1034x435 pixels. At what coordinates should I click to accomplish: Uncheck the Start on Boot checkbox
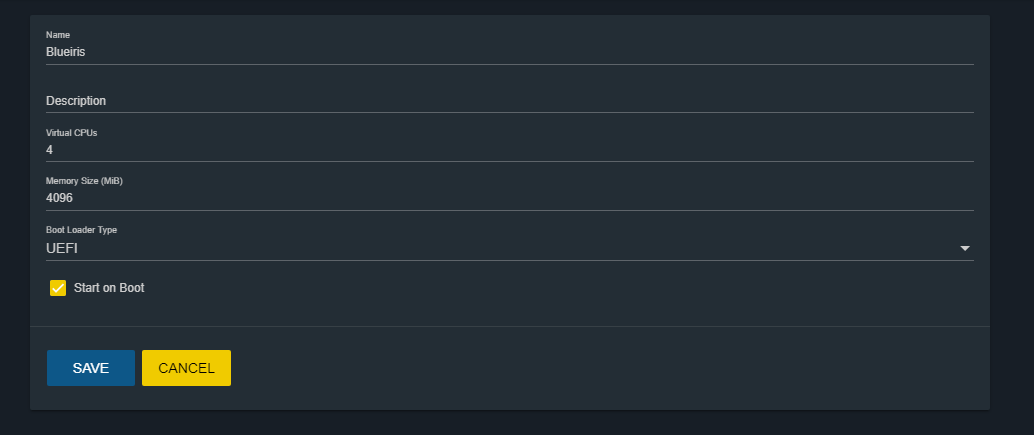[x=58, y=288]
